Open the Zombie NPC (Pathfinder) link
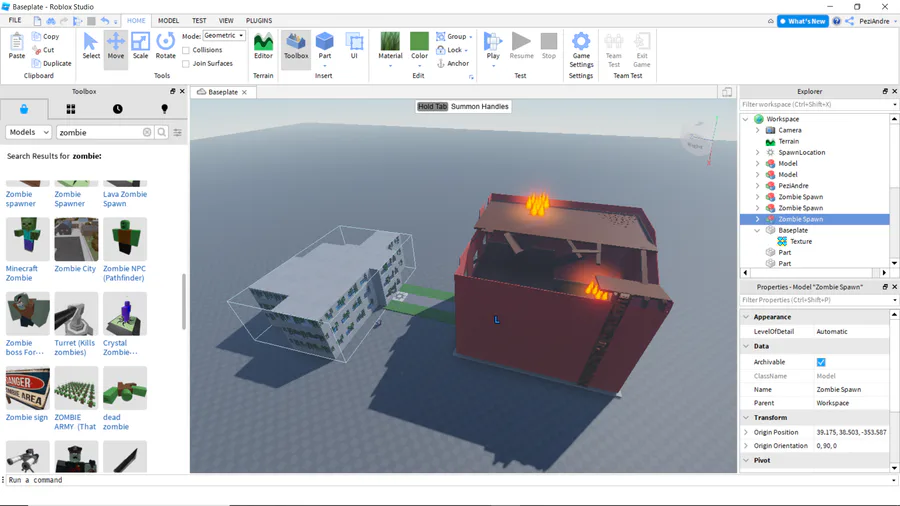Screen dimensions: 900x506 125,273
